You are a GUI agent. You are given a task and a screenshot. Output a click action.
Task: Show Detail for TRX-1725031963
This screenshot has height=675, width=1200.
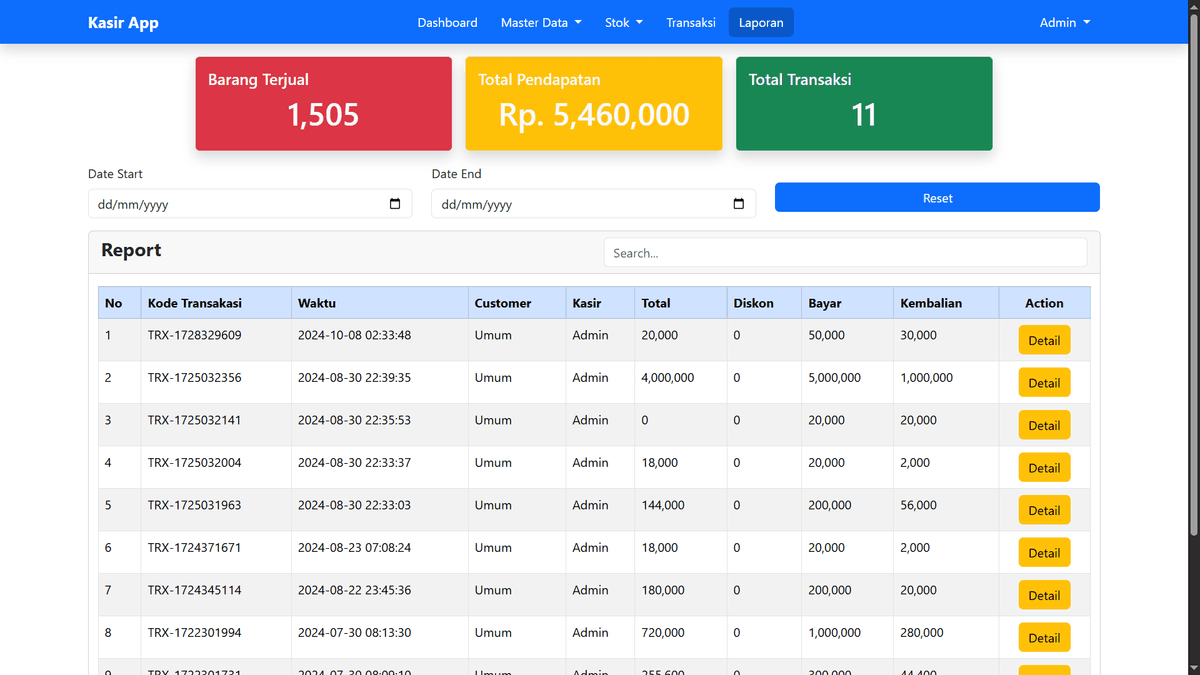[1044, 510]
